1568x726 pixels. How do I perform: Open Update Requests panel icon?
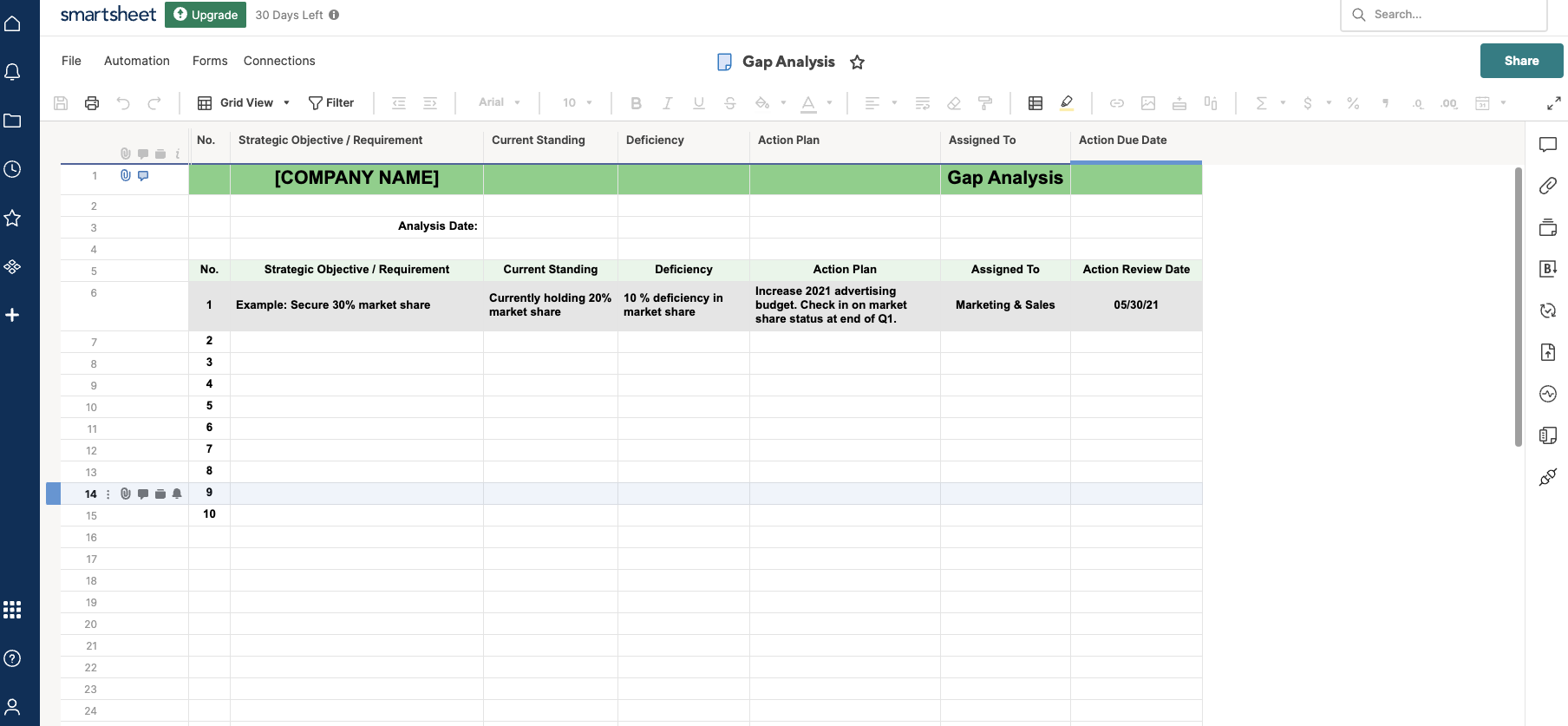pyautogui.click(x=1548, y=311)
